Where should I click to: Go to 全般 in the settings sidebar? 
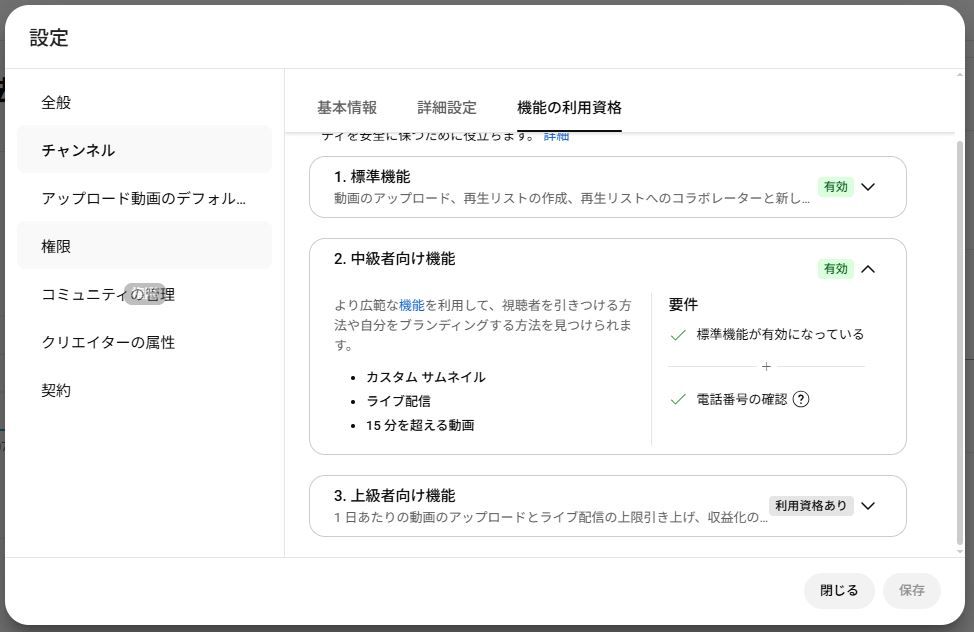(x=56, y=103)
